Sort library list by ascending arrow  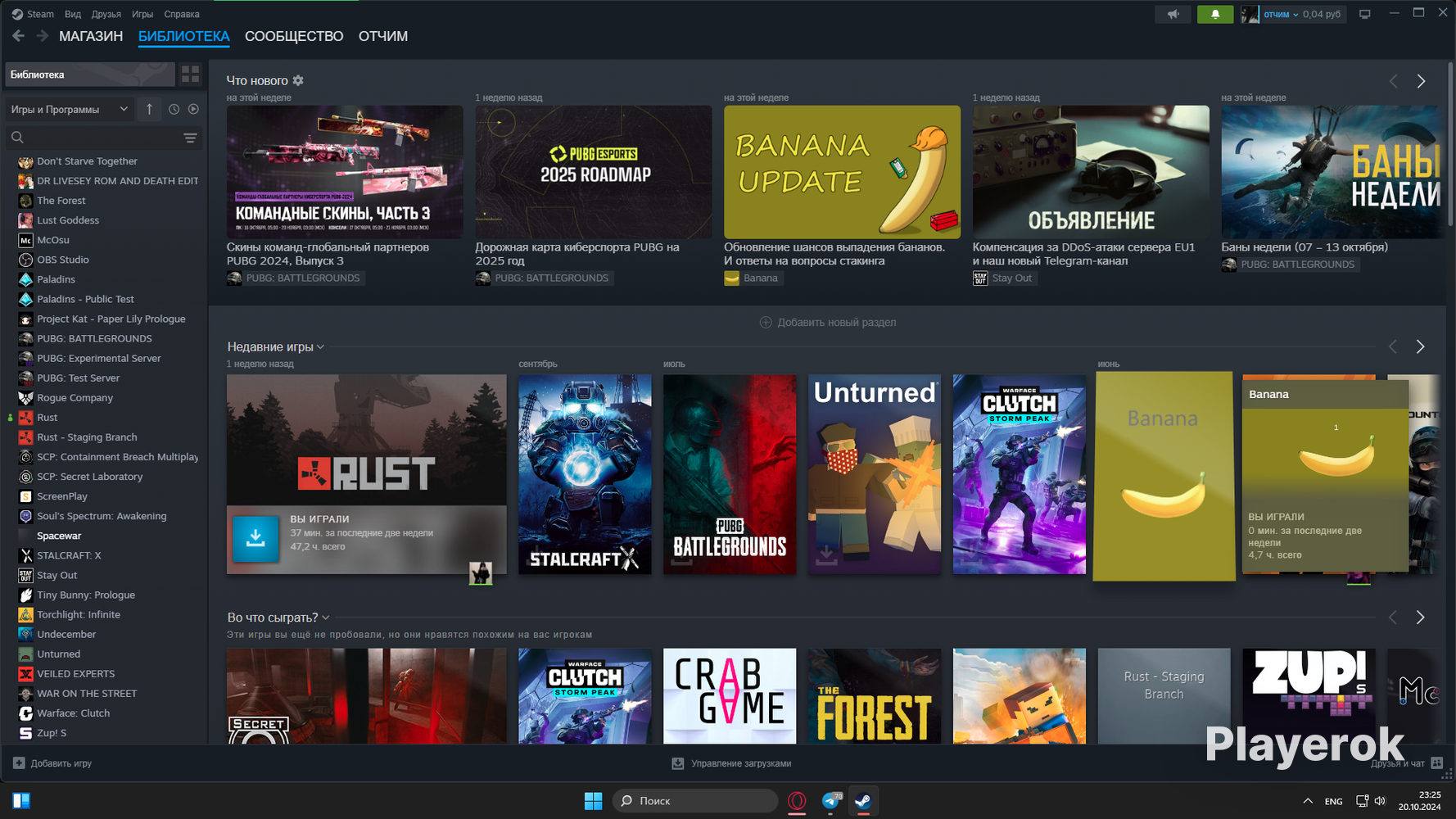(x=149, y=109)
